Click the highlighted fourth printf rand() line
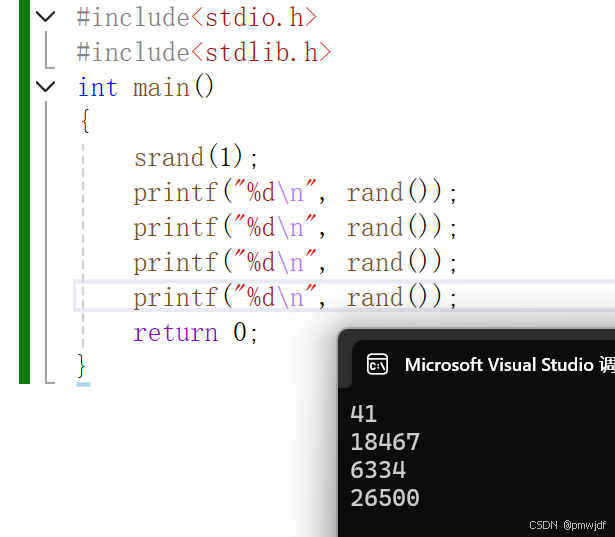The width and height of the screenshot is (615, 537). 295,297
